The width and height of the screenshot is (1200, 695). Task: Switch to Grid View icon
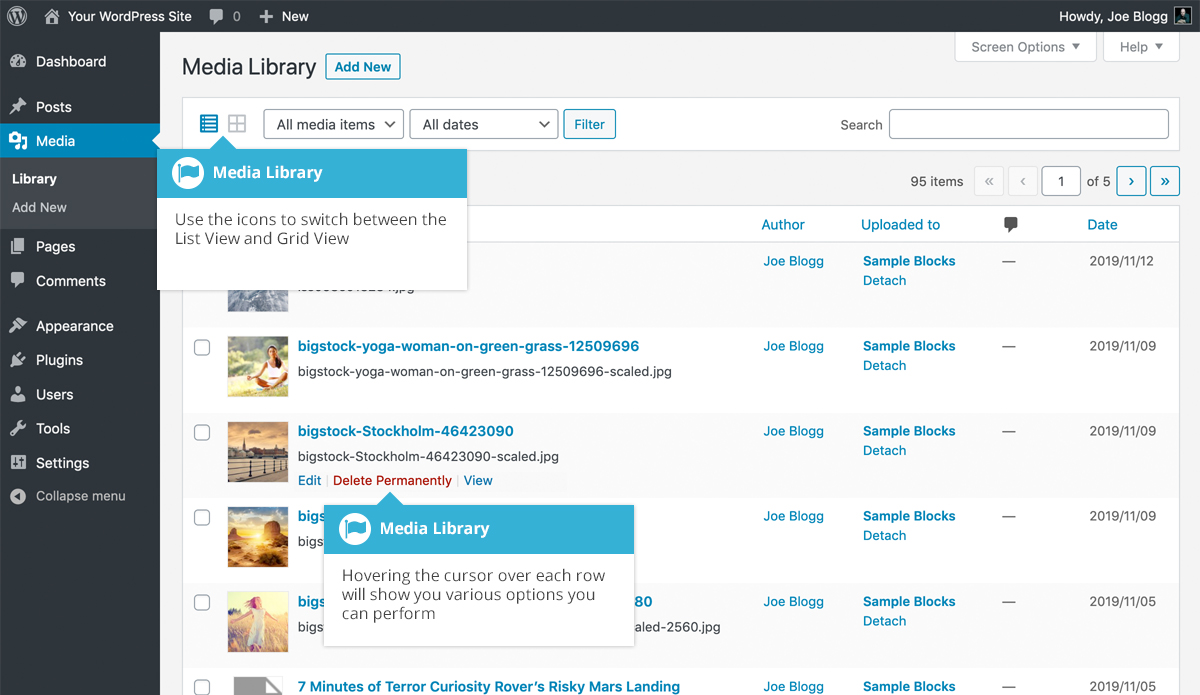click(x=237, y=124)
